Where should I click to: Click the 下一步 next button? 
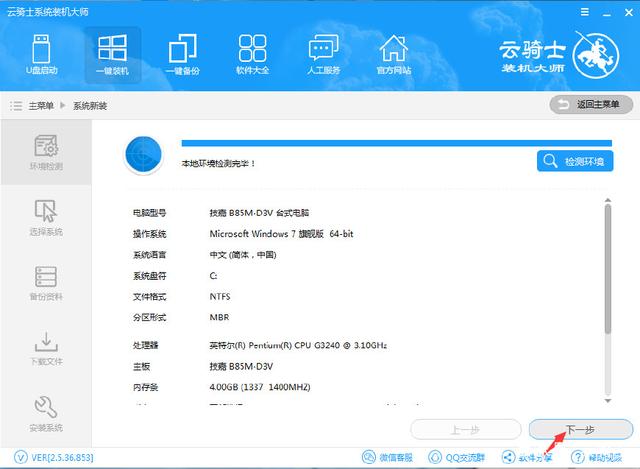tap(581, 429)
